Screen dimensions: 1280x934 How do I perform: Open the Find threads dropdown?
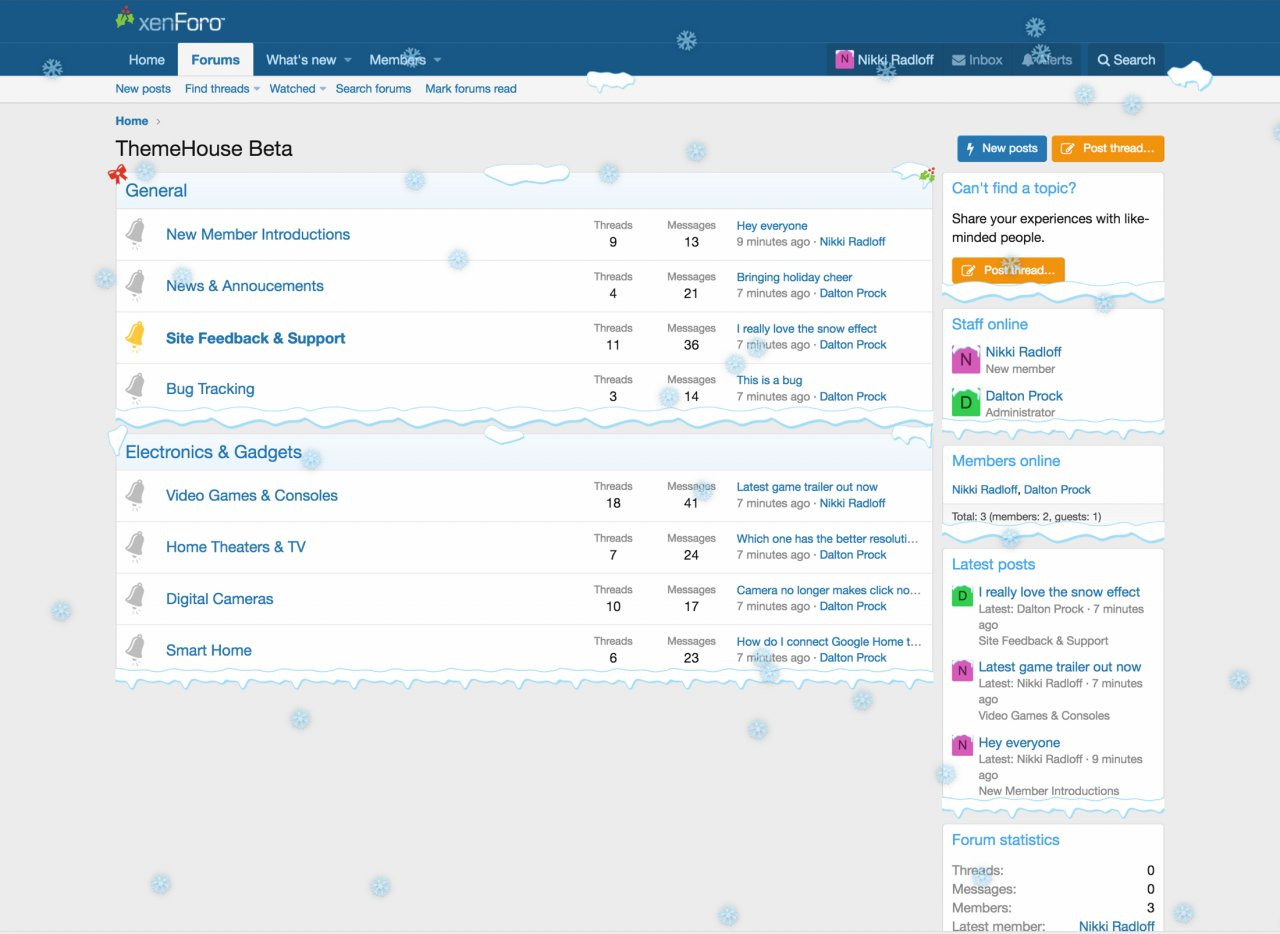(256, 89)
